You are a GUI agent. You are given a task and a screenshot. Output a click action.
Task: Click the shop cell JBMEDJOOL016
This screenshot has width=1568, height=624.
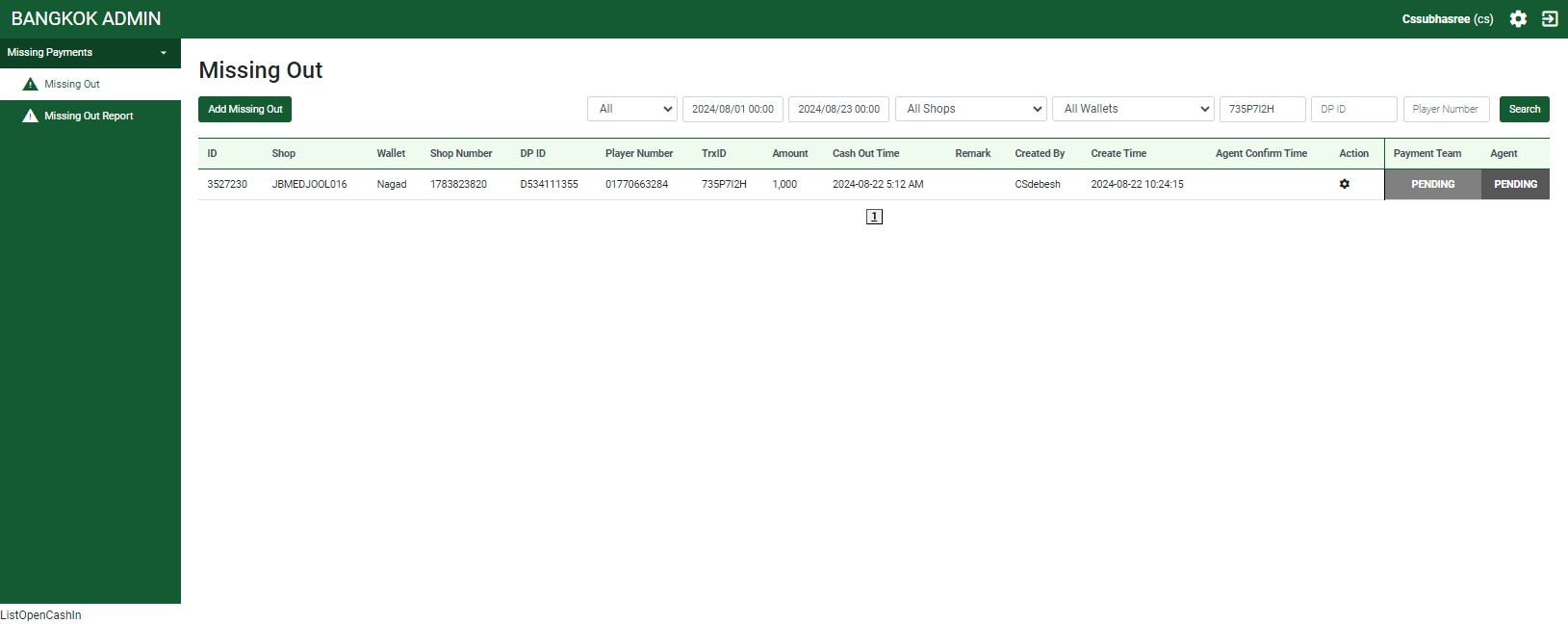point(309,184)
